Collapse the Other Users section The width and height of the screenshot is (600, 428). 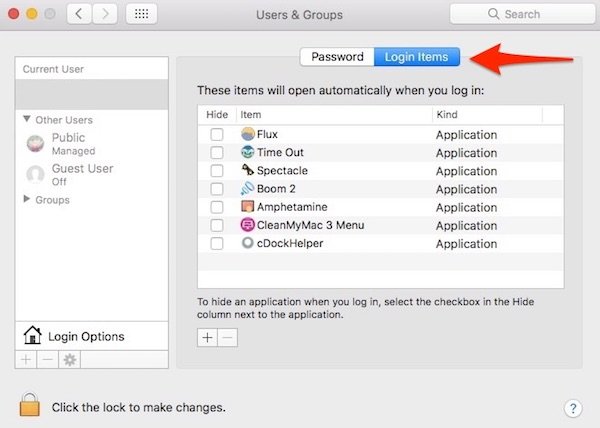point(27,120)
